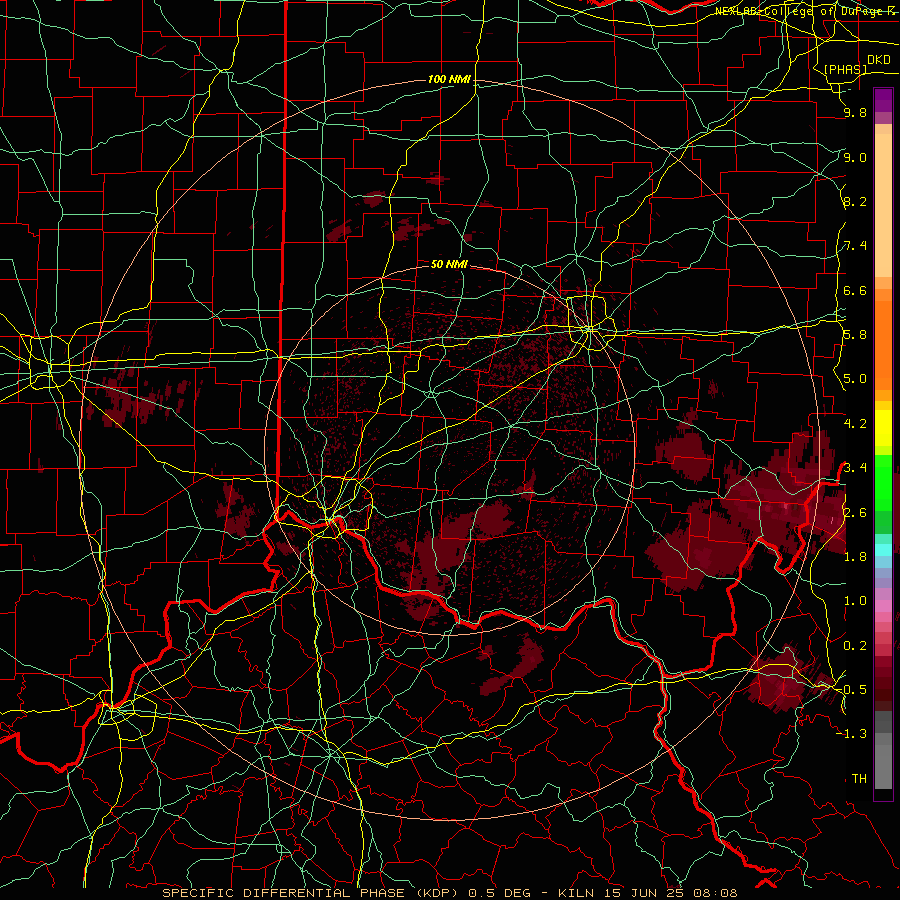
Task: Click the 9.0 value on the color scale
Action: tap(855, 157)
